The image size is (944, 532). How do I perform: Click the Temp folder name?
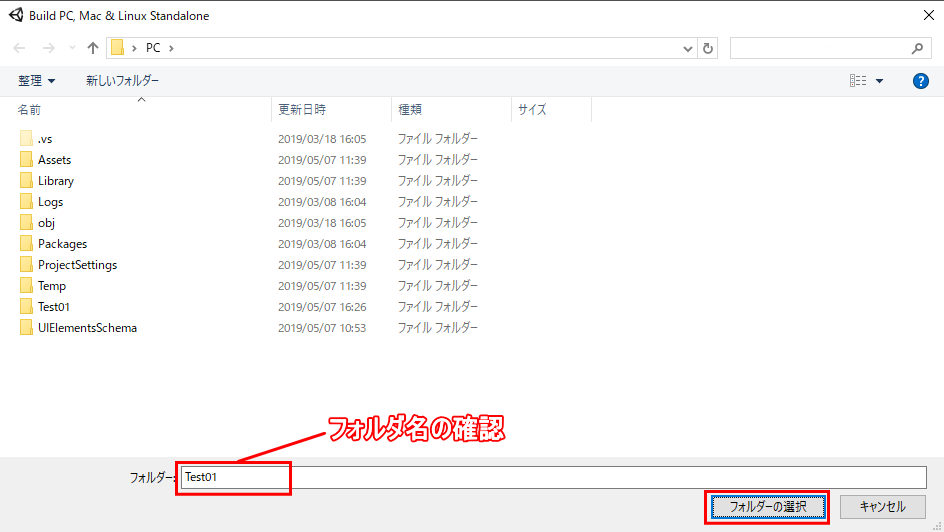pos(52,286)
